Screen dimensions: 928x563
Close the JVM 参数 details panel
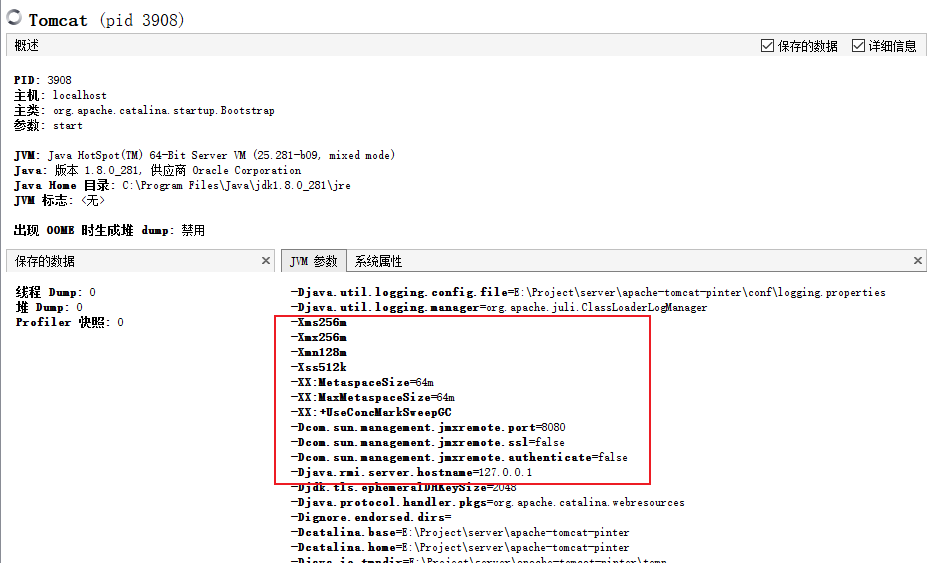point(917,260)
